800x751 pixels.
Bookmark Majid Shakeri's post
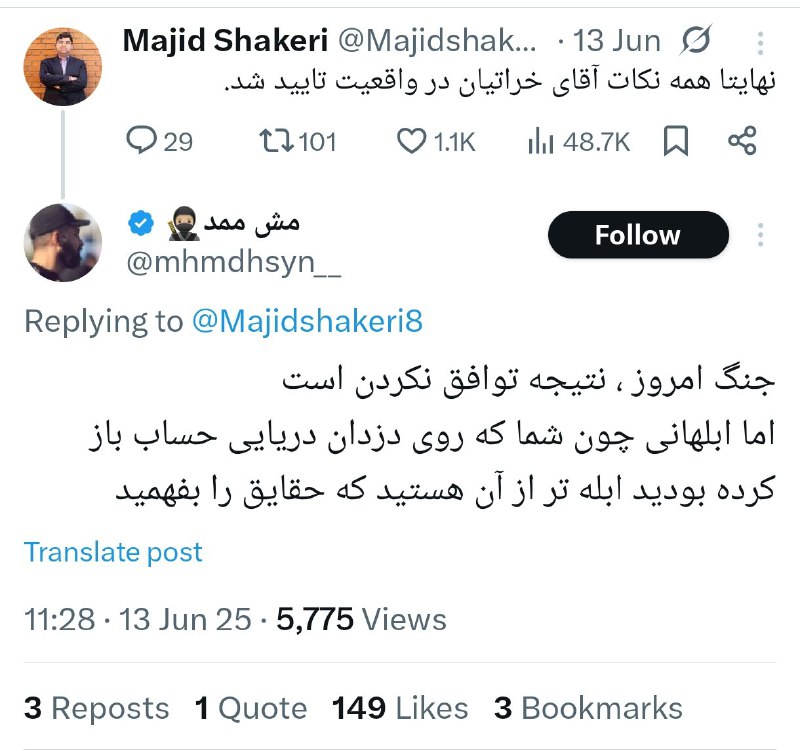pyautogui.click(x=676, y=141)
